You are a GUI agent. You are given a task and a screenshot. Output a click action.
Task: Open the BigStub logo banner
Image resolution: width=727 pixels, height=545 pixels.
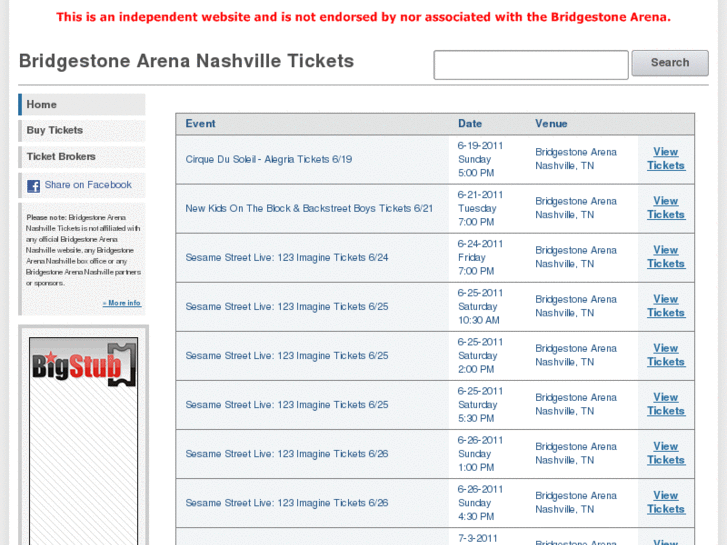pos(83,364)
